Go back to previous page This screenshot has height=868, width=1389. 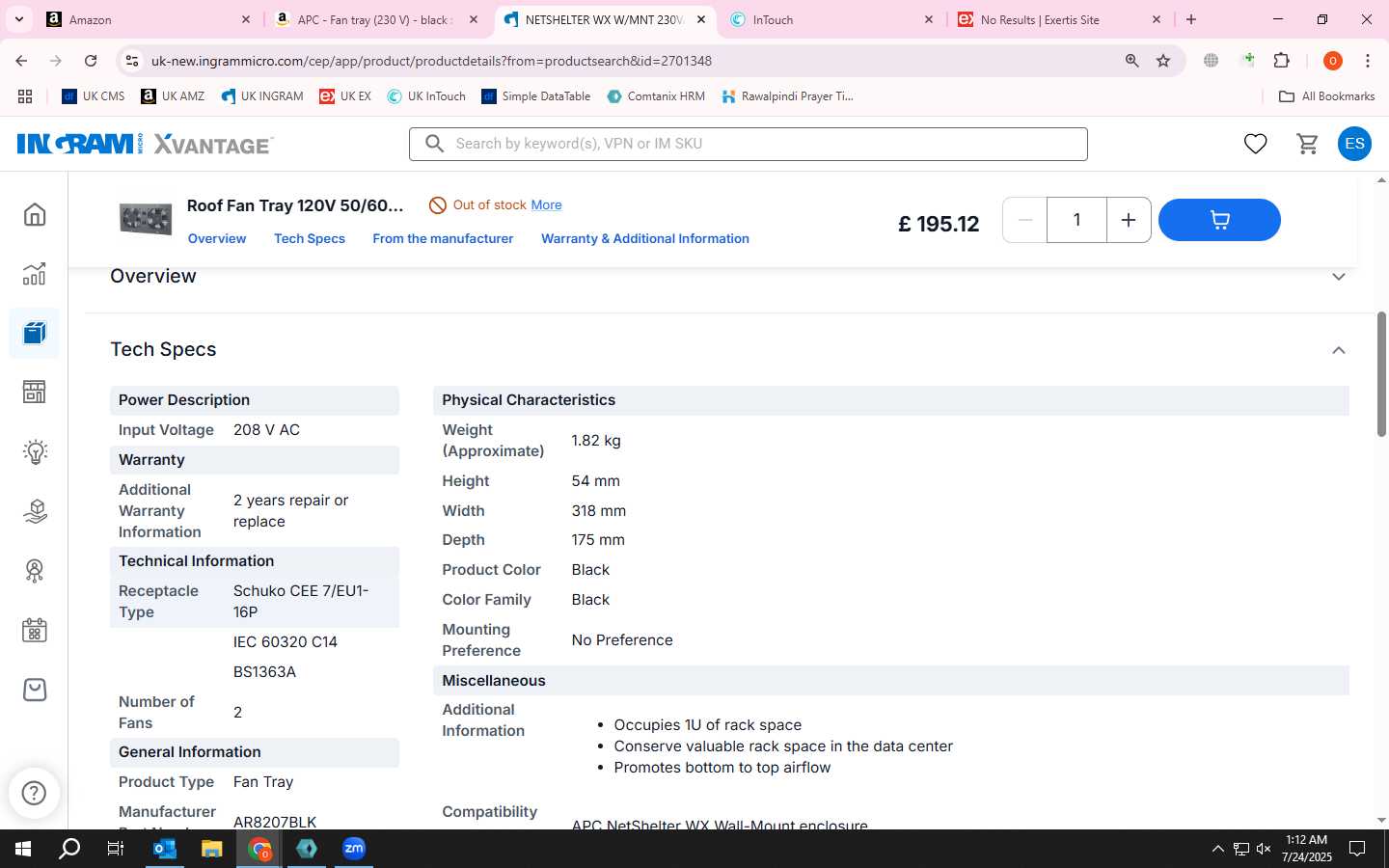click(x=21, y=61)
